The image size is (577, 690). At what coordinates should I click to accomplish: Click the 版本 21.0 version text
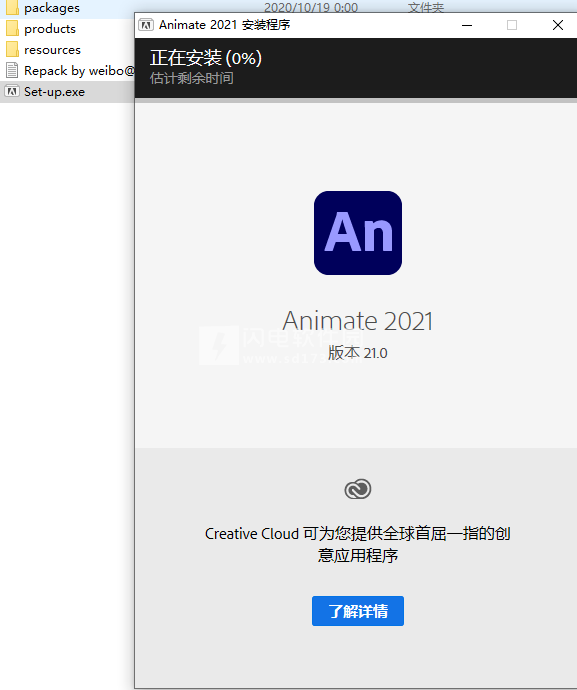[357, 353]
